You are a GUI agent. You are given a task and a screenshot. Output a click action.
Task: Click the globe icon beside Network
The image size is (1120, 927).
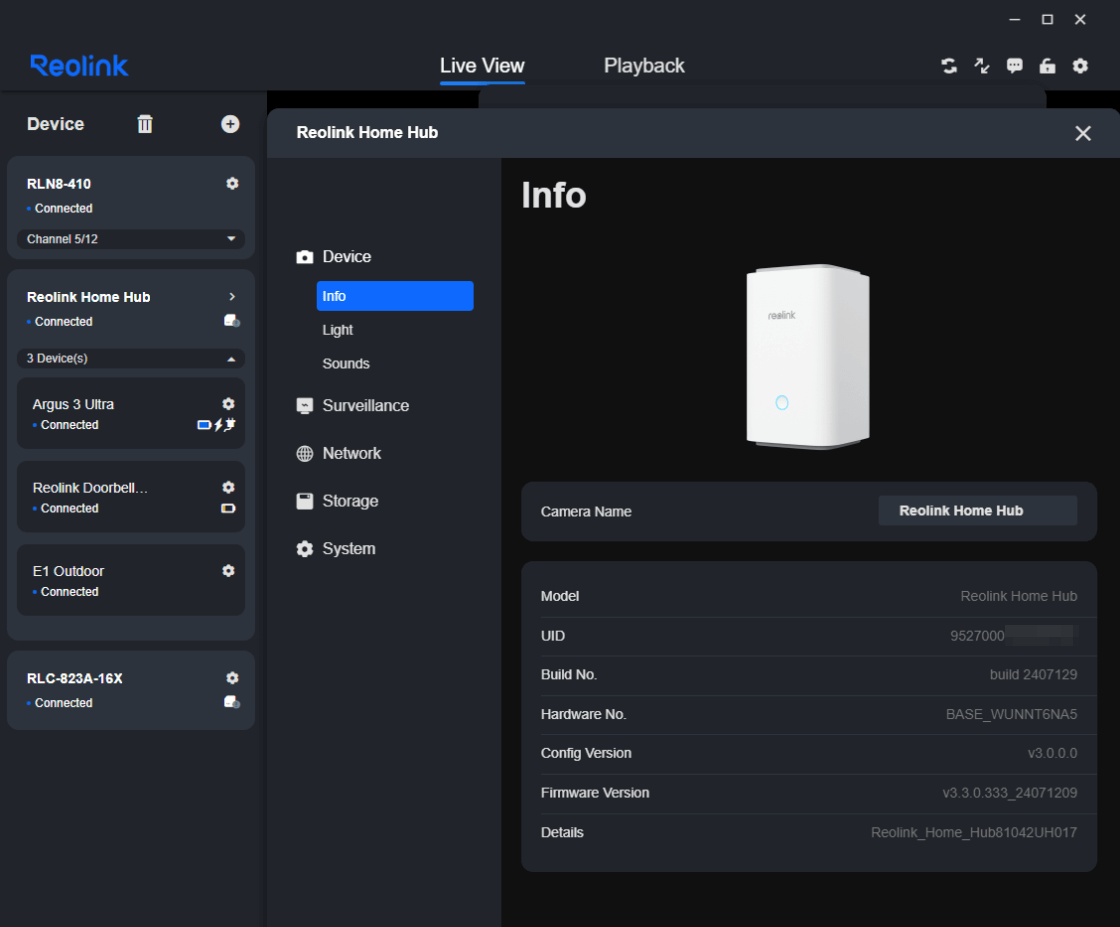[x=305, y=454]
